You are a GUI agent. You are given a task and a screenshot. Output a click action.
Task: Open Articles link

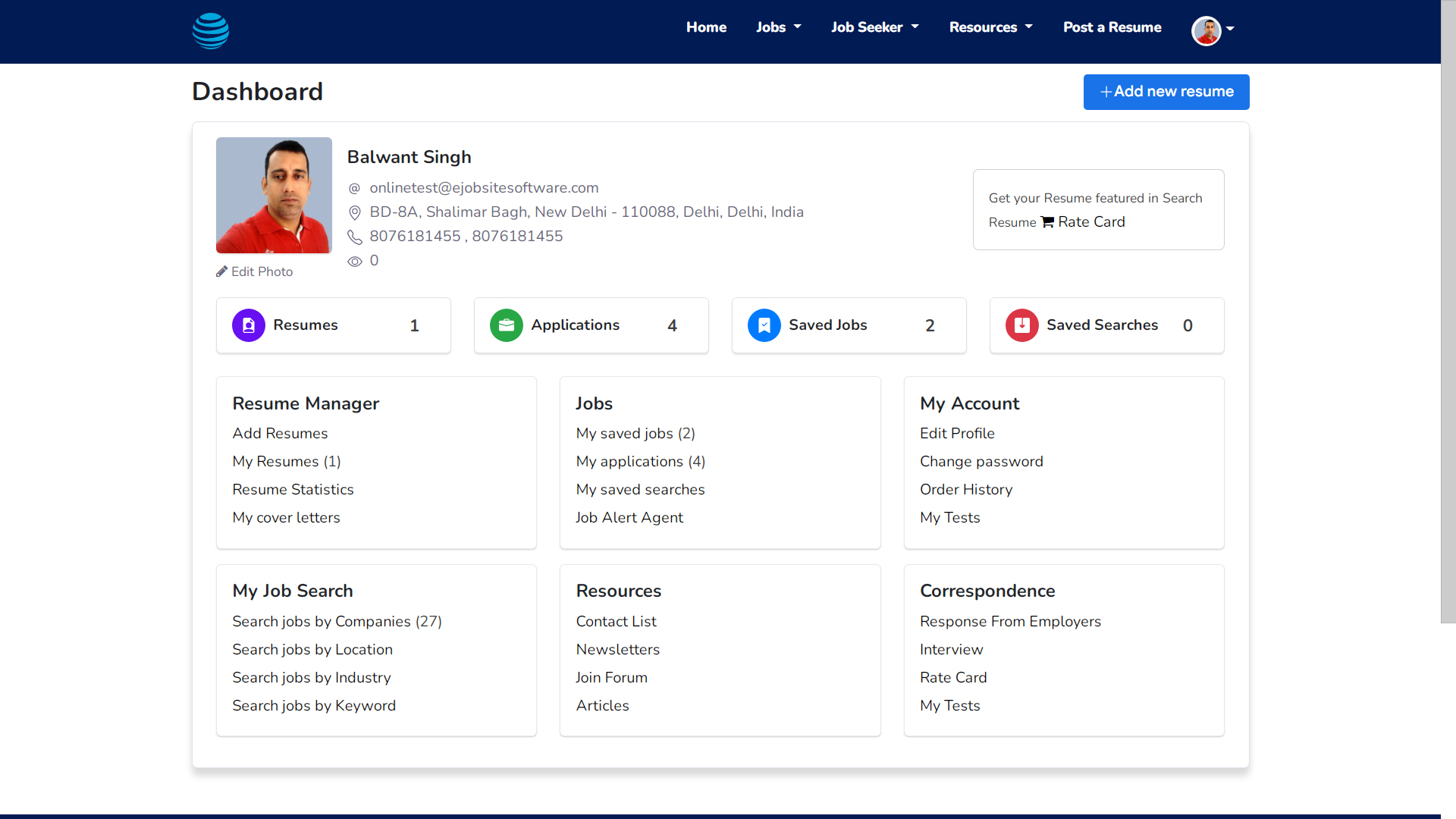click(x=602, y=706)
